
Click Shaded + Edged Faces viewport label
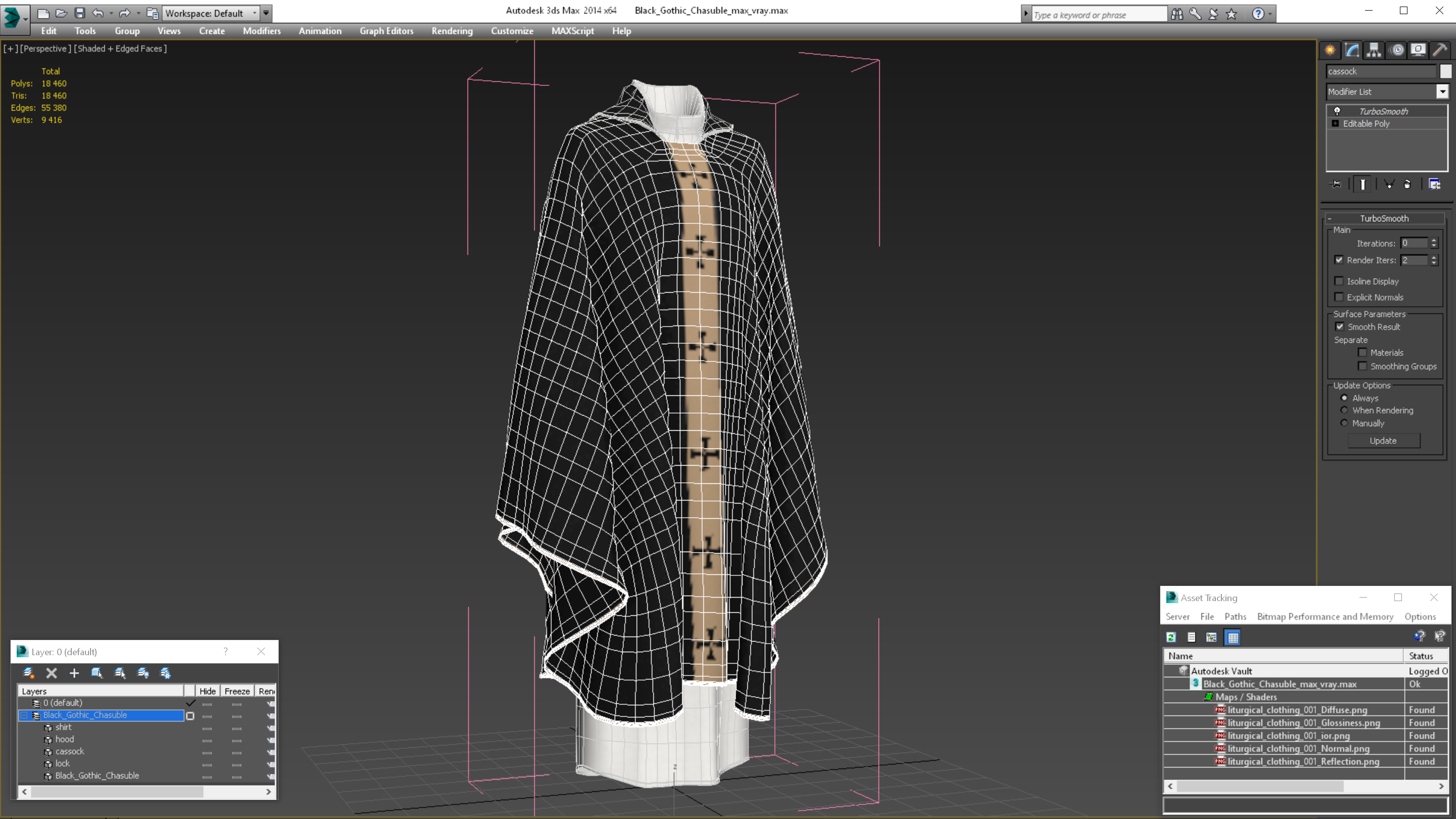click(120, 49)
